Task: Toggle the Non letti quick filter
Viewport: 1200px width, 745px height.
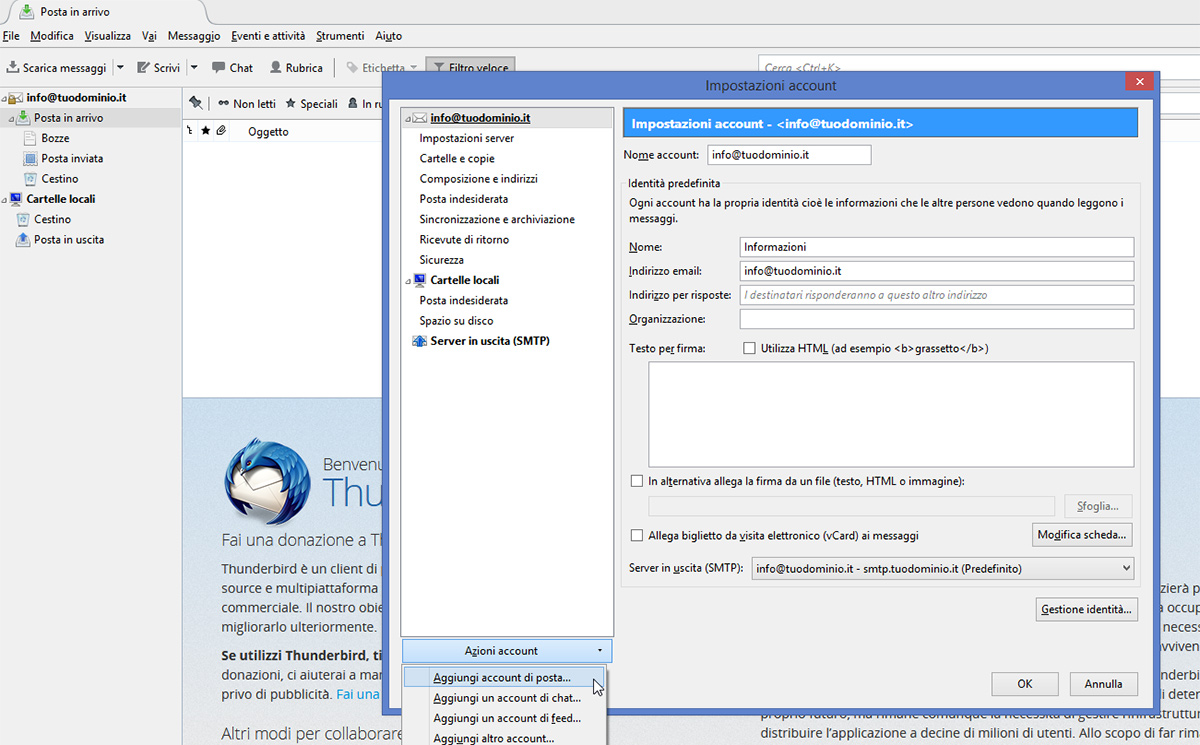Action: click(246, 103)
